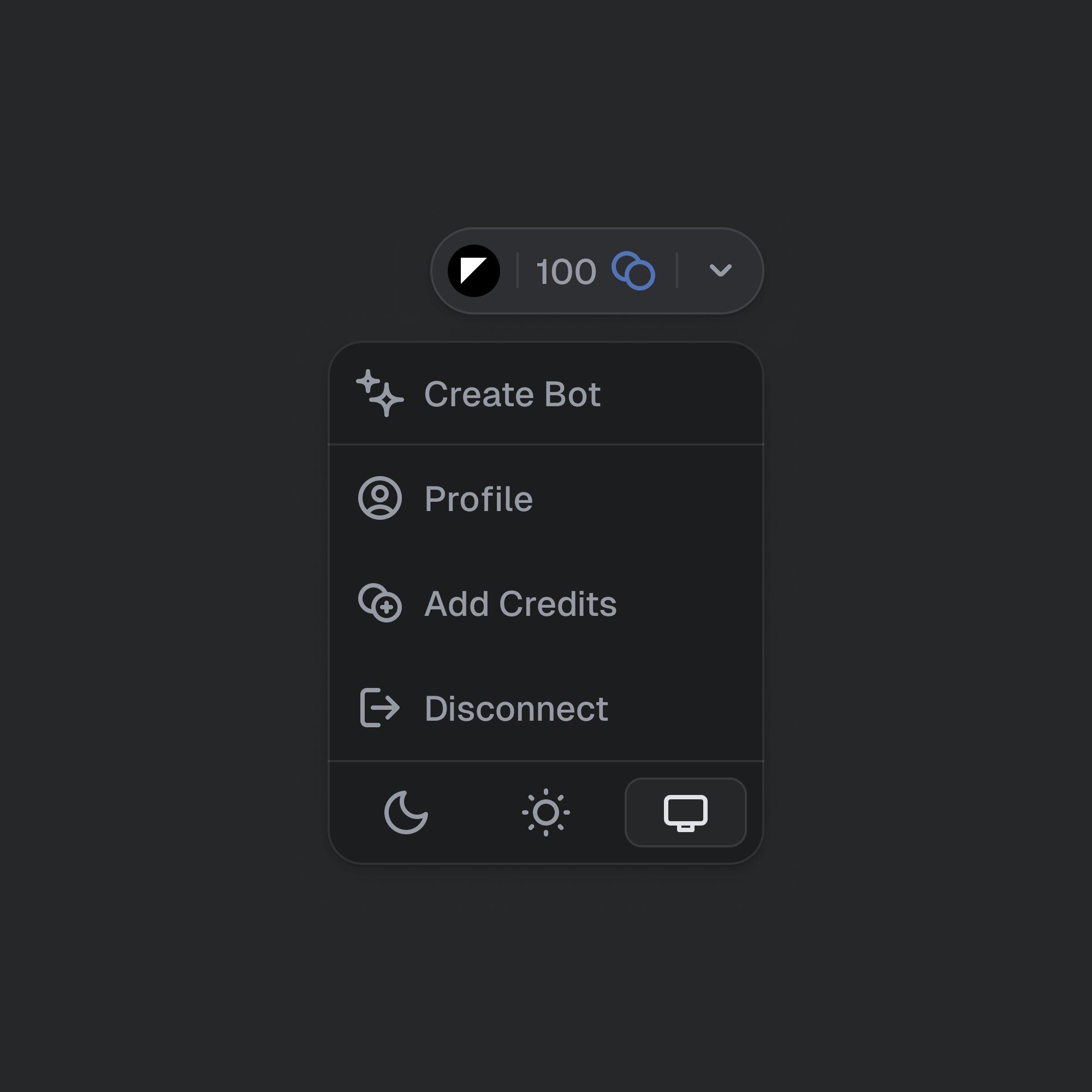
Task: Choose the Create Bot menu label
Action: [512, 394]
